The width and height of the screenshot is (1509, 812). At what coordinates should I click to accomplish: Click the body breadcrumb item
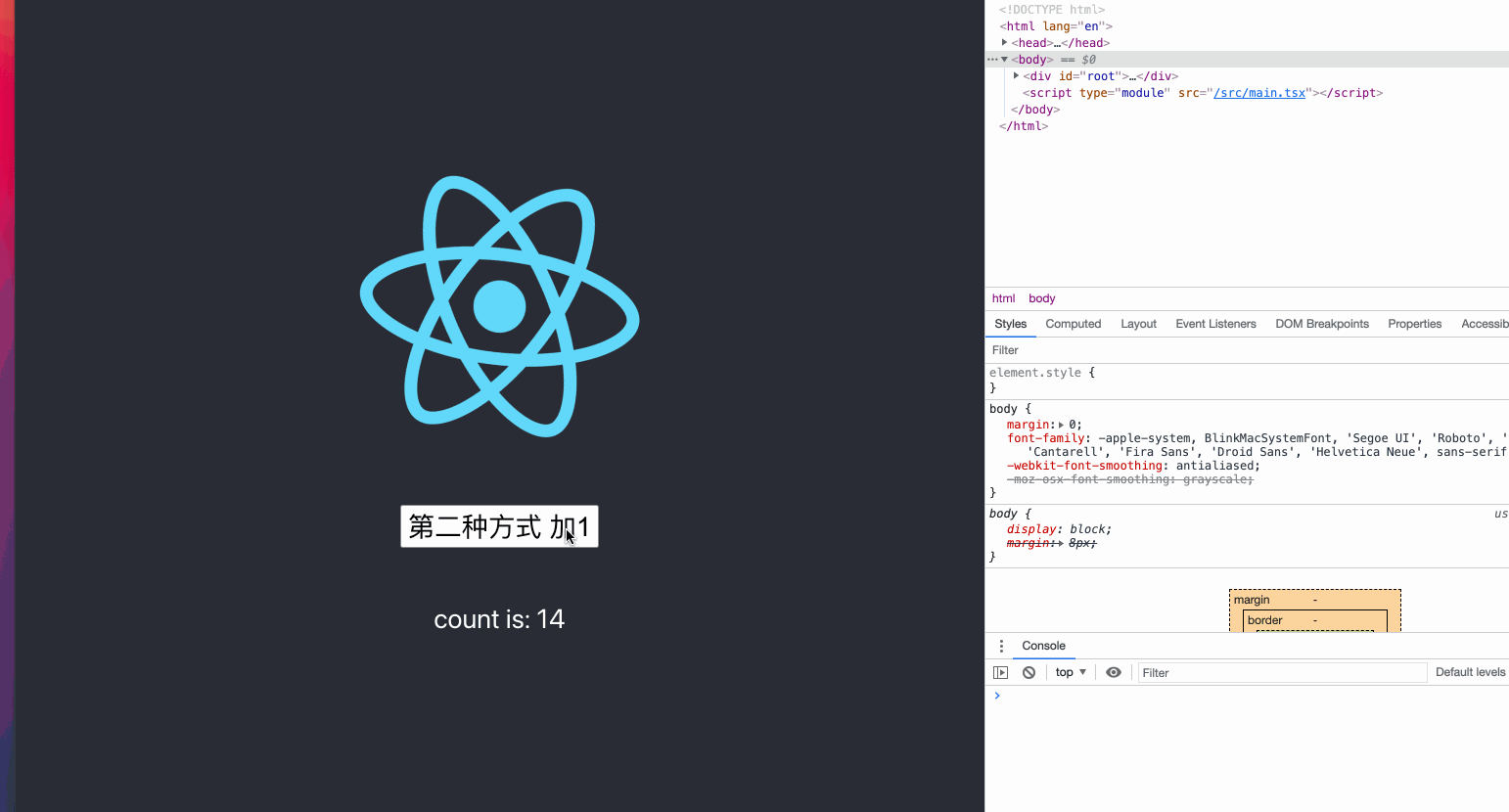point(1041,298)
